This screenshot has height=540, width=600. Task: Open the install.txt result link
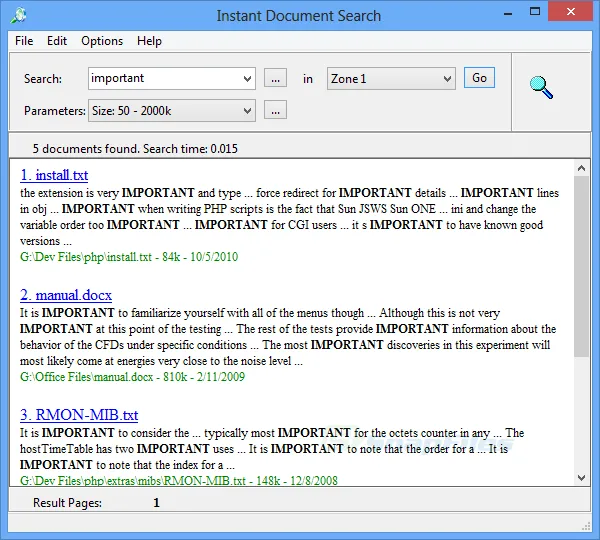pyautogui.click(x=54, y=175)
